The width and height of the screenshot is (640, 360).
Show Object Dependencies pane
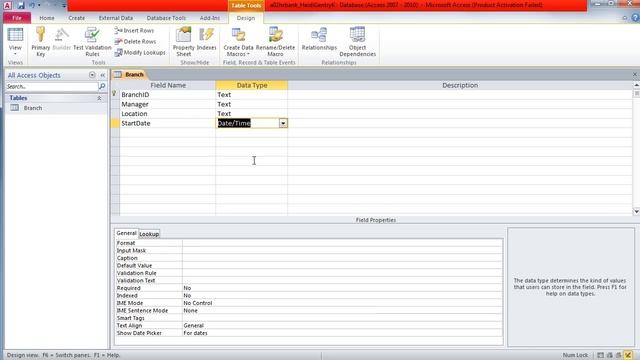coord(358,42)
